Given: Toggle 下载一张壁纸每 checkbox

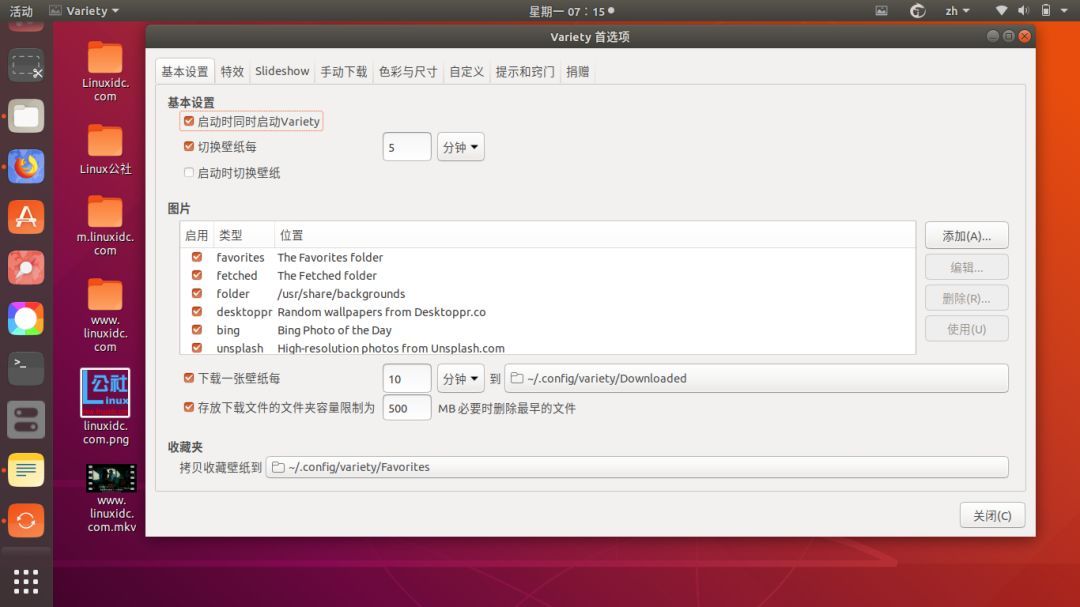Looking at the screenshot, I should (x=189, y=378).
